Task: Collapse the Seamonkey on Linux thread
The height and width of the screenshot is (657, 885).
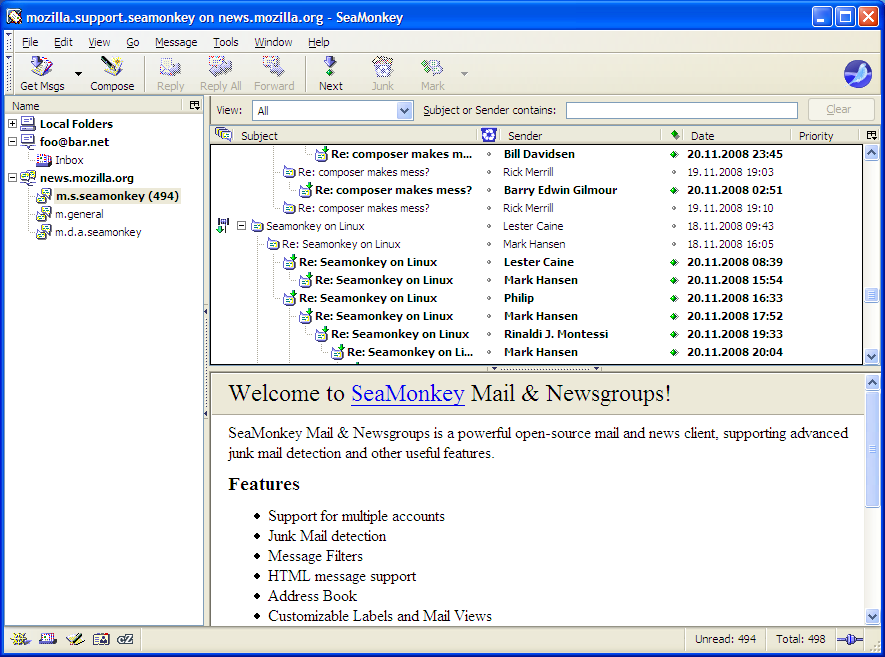Action: (x=241, y=226)
